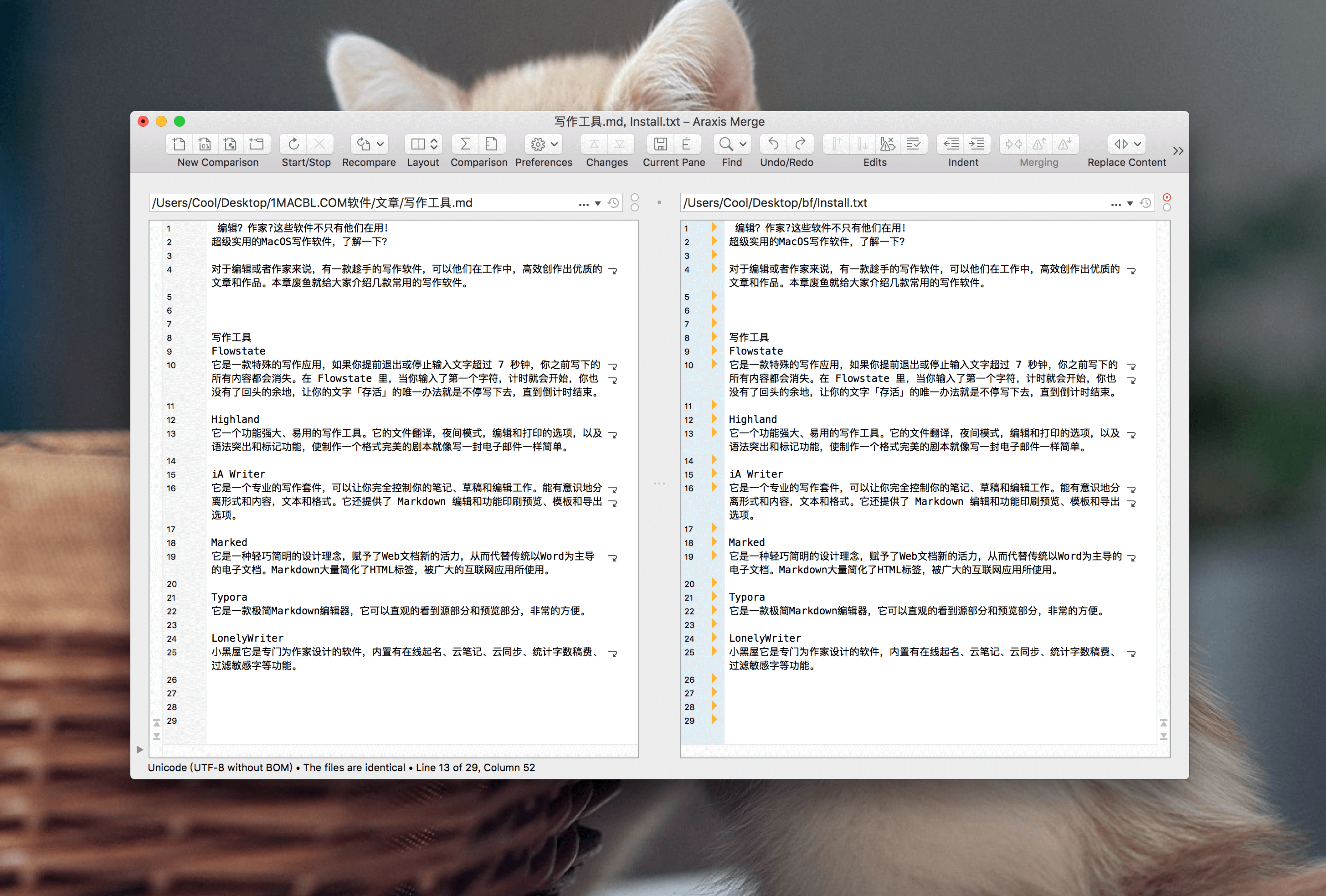Show more toolbar items via double chevron
This screenshot has height=896, width=1326.
click(x=1178, y=151)
